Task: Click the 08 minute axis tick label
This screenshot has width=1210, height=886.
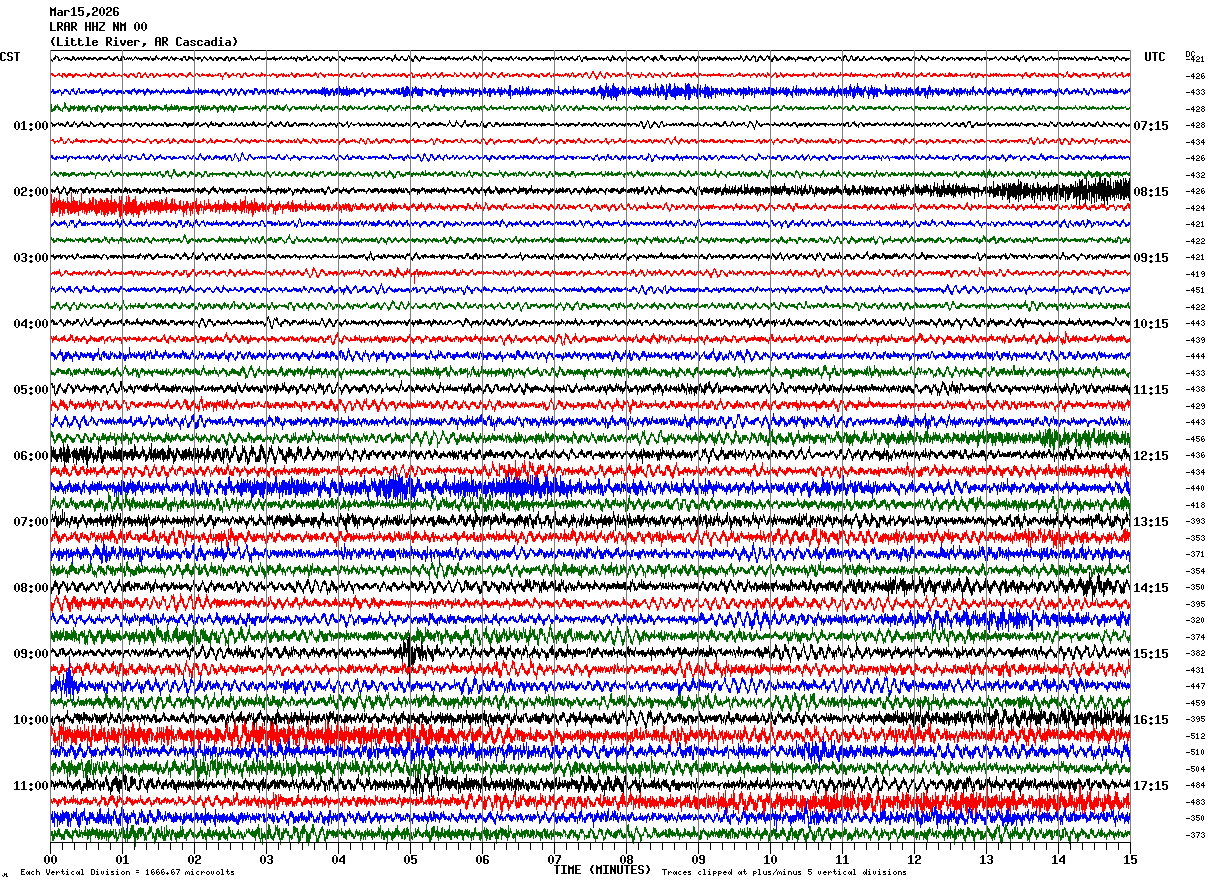Action: point(627,859)
